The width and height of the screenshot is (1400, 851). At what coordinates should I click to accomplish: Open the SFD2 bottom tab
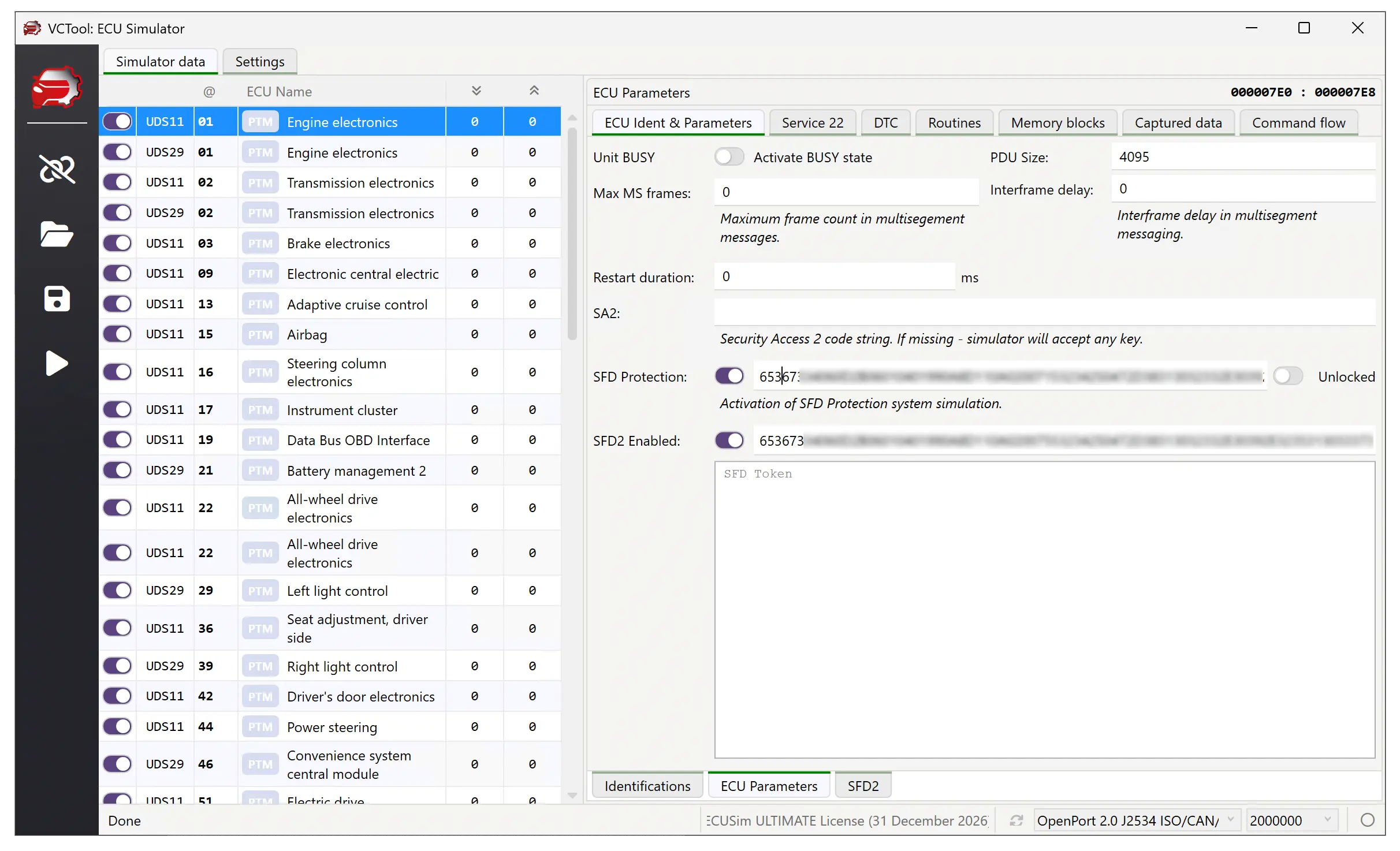(862, 786)
